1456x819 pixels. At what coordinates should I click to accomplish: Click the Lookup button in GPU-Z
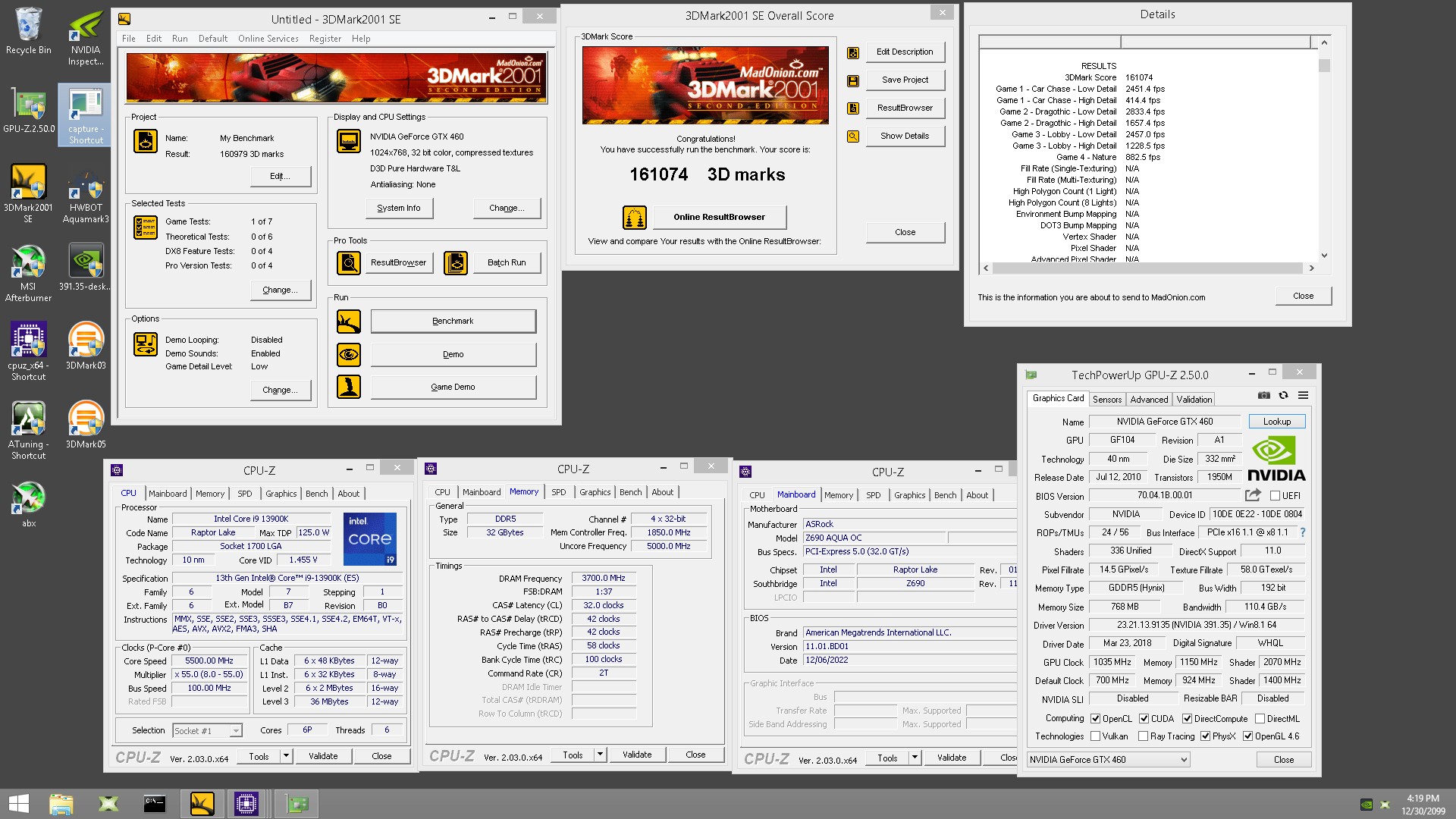tap(1277, 422)
